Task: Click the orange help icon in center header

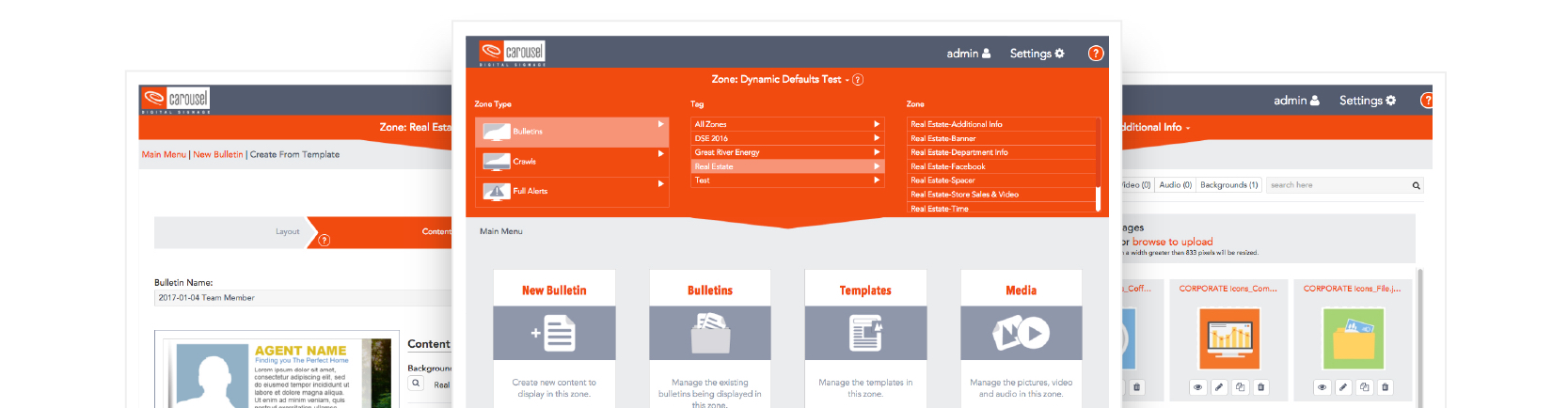Action: 1096,54
